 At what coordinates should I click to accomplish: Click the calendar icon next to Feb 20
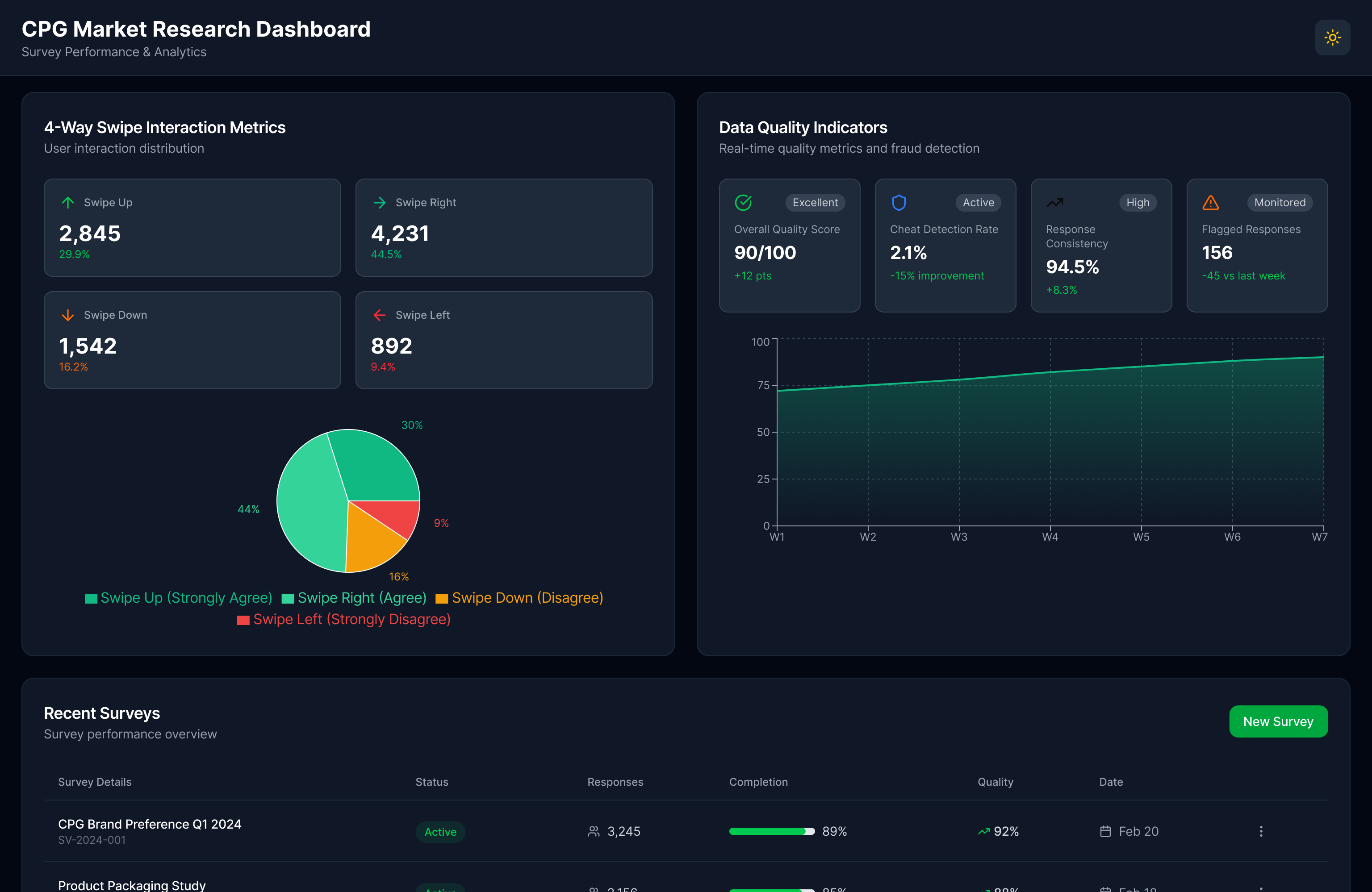tap(1106, 831)
